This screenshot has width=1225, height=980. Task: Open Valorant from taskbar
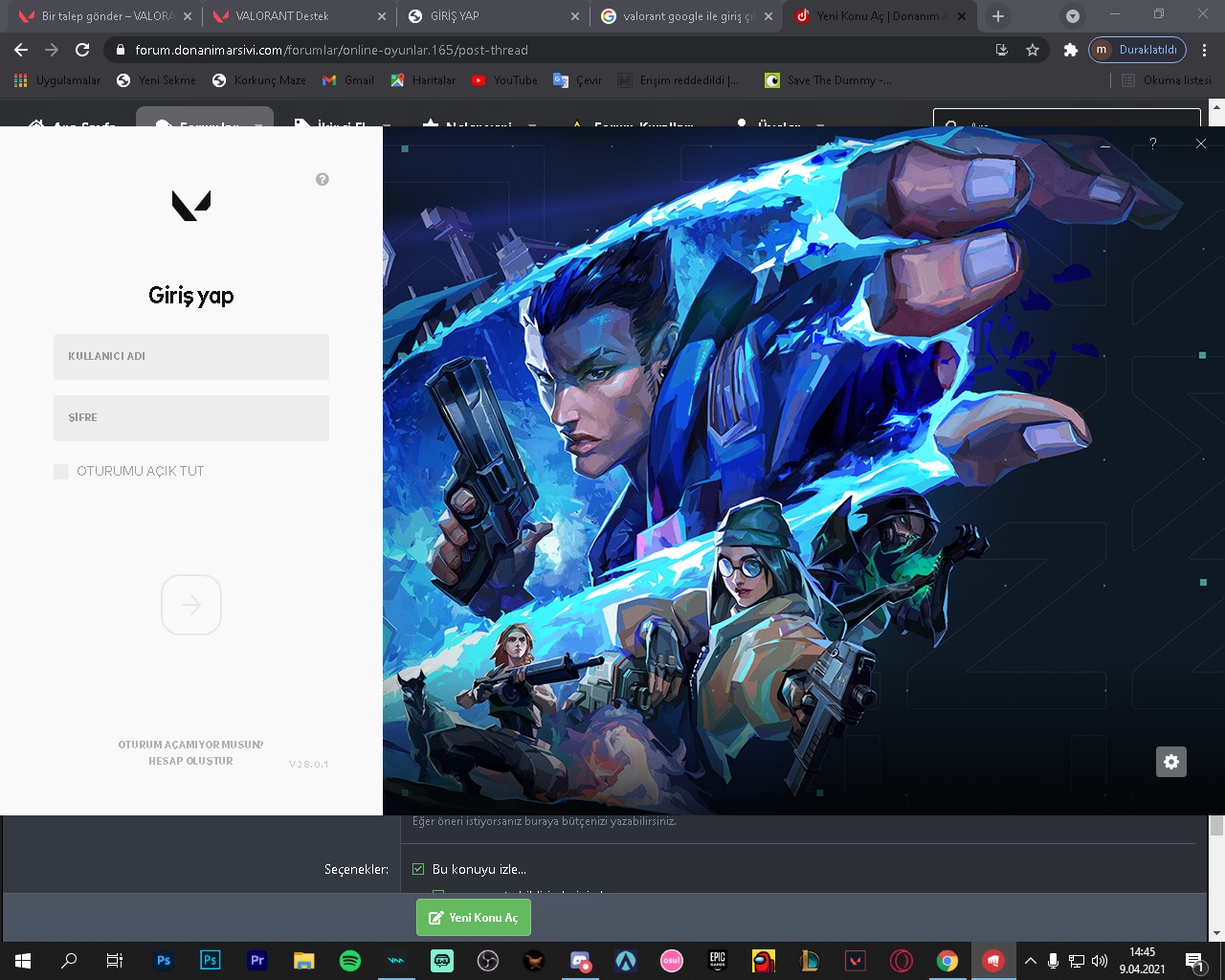[856, 961]
